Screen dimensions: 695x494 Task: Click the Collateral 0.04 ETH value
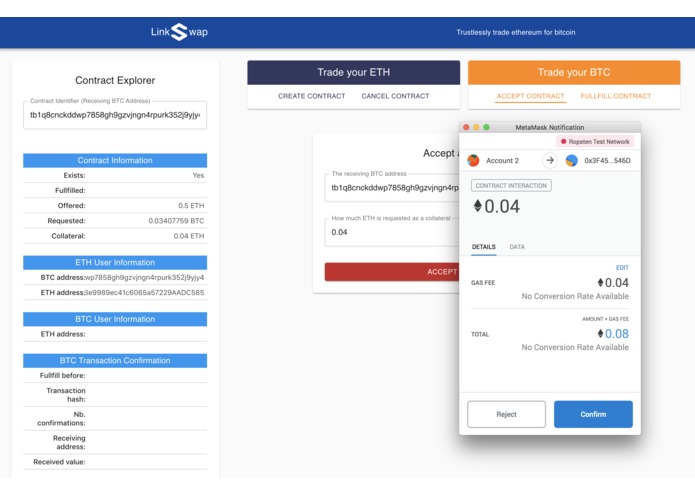(189, 236)
